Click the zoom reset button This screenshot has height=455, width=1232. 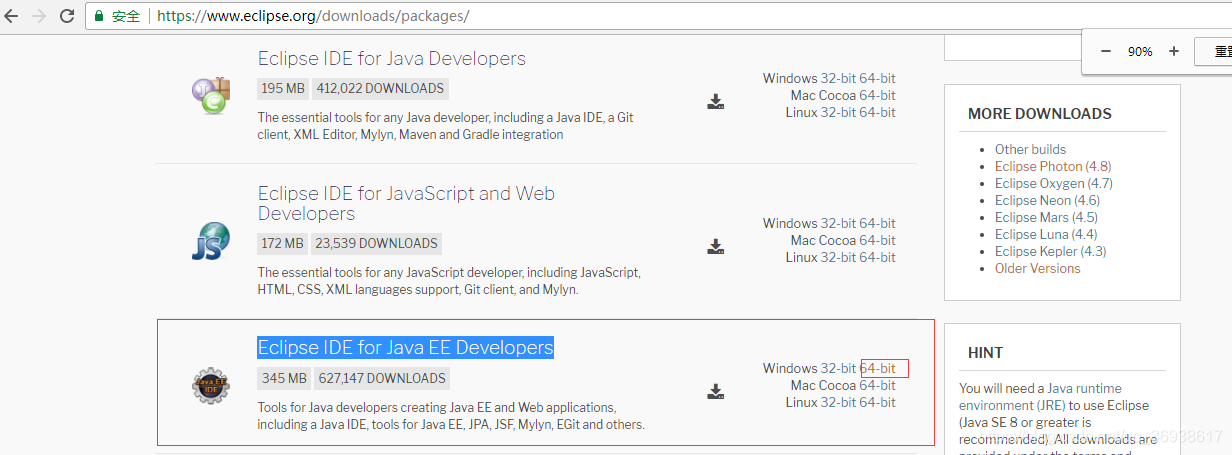click(x=1214, y=52)
